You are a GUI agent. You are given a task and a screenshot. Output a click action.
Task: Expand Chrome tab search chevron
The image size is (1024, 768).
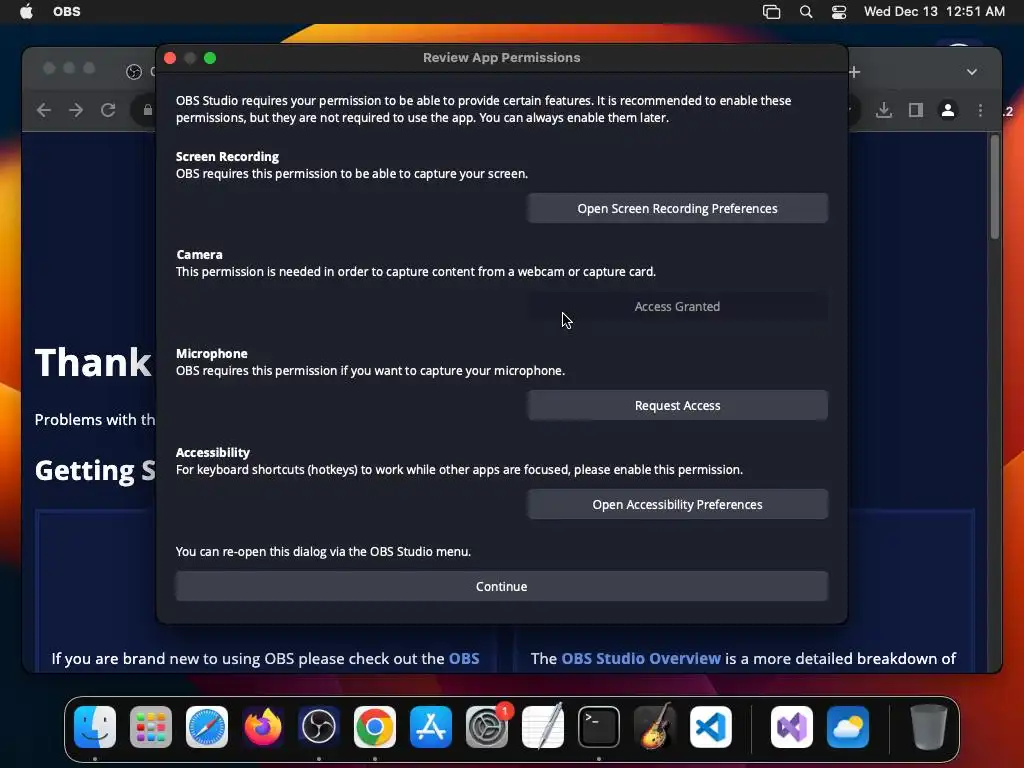click(x=972, y=72)
